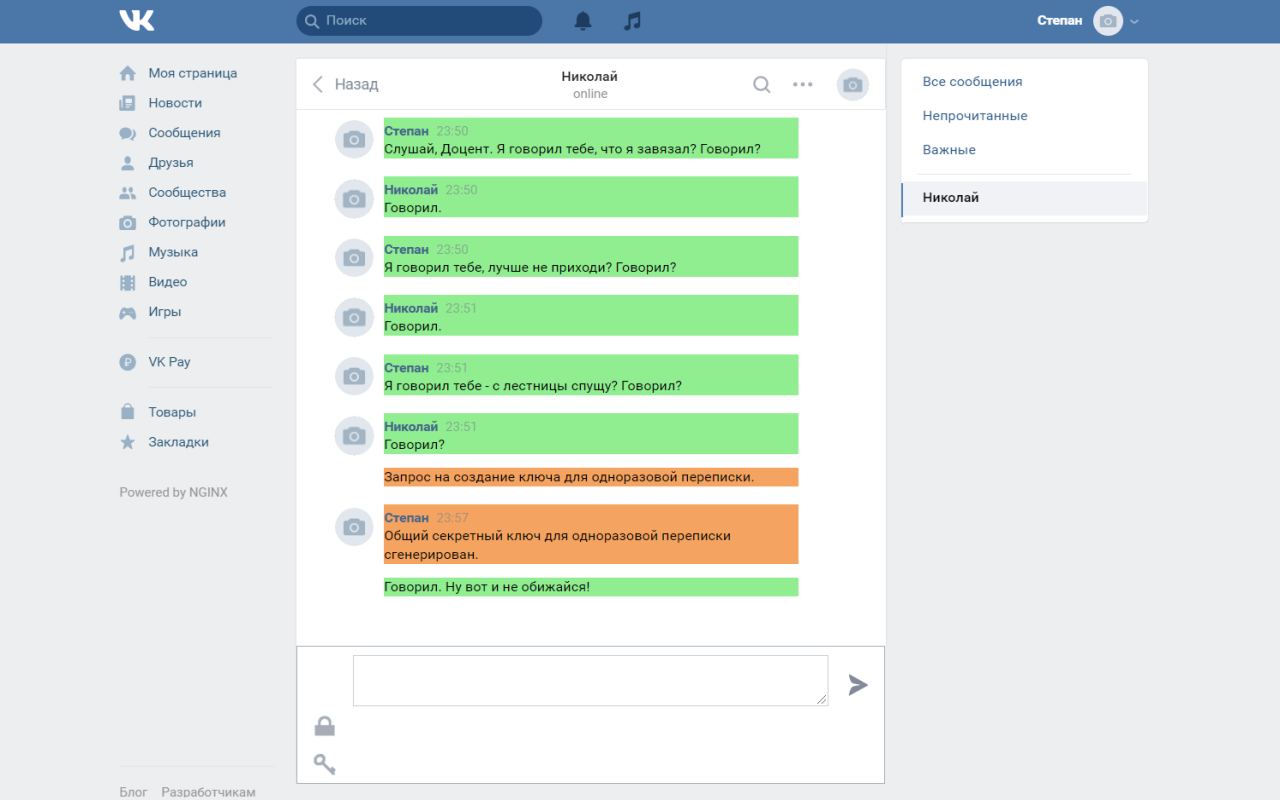Open Музыка in the sidebar

pyautogui.click(x=173, y=253)
